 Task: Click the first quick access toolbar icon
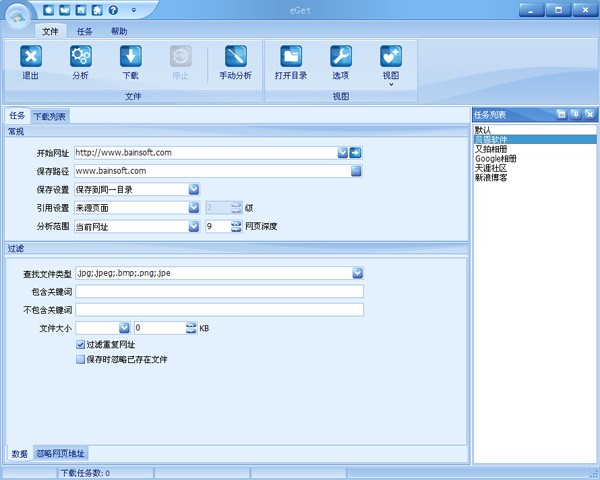pos(48,10)
